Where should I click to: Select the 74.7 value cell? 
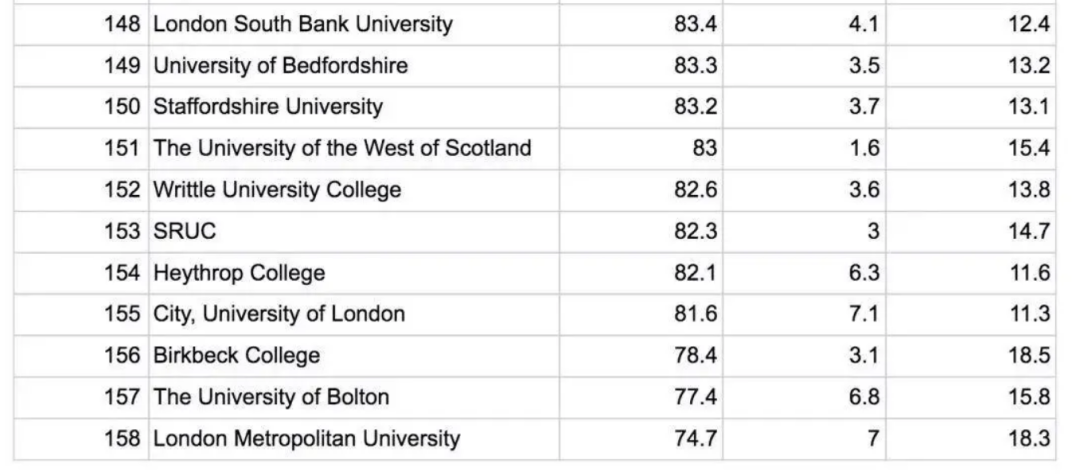tap(641, 439)
